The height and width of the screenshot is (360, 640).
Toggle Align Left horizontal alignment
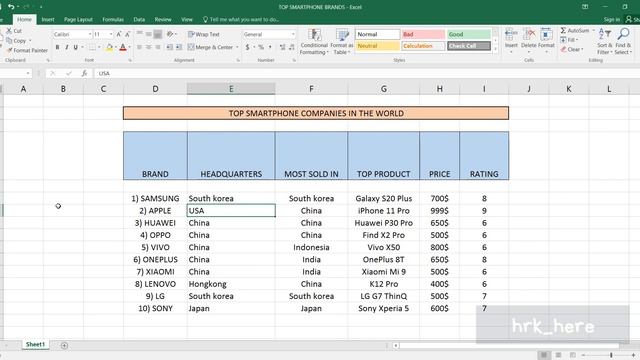pos(140,47)
